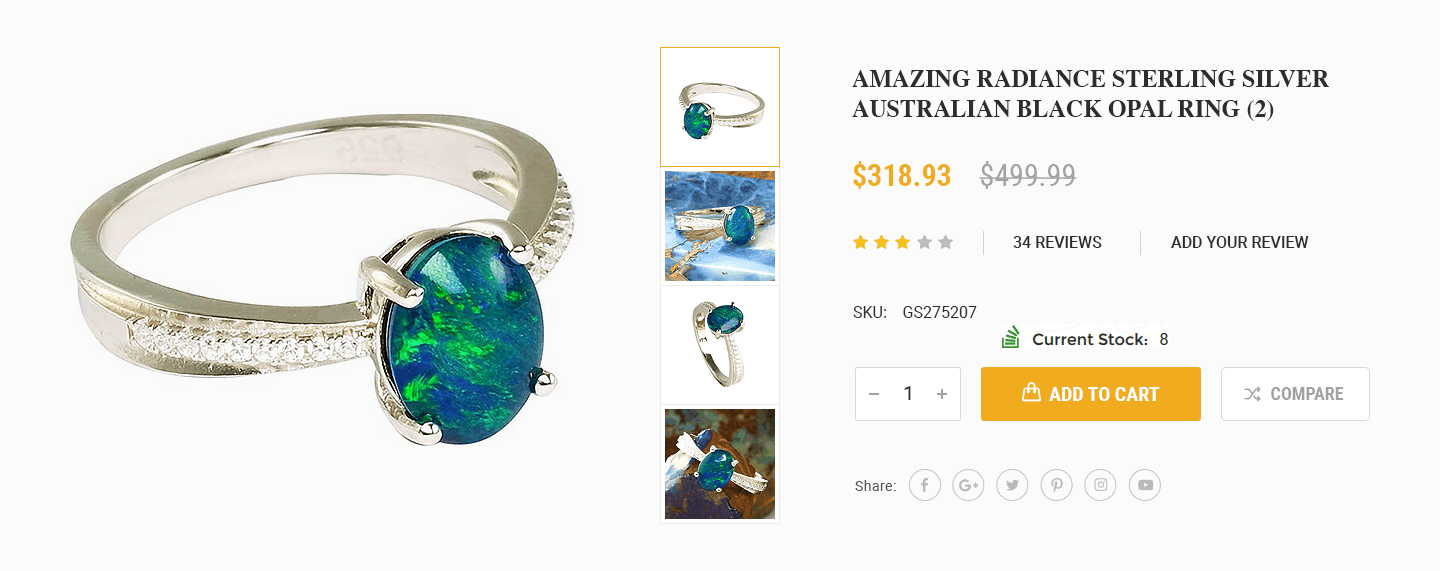The height and width of the screenshot is (571, 1440).
Task: Click shopping bag icon in Add to Cart
Action: coord(1031,393)
